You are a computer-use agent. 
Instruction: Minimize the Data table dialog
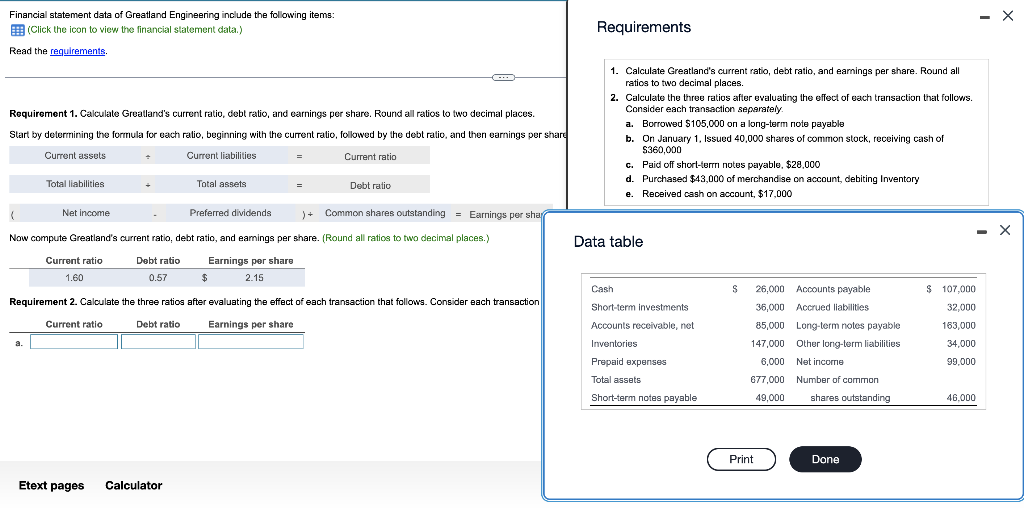pyautogui.click(x=983, y=230)
